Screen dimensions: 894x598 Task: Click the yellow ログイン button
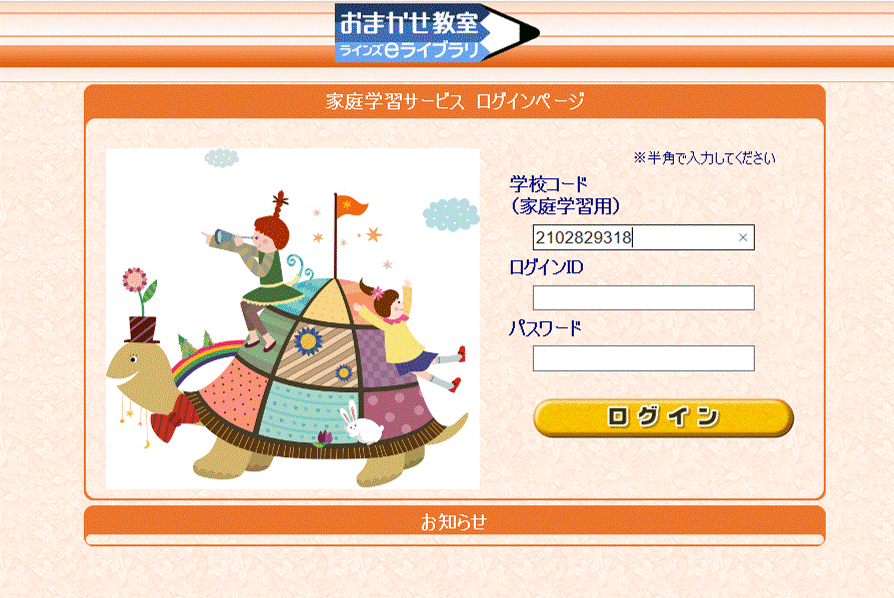(x=663, y=417)
